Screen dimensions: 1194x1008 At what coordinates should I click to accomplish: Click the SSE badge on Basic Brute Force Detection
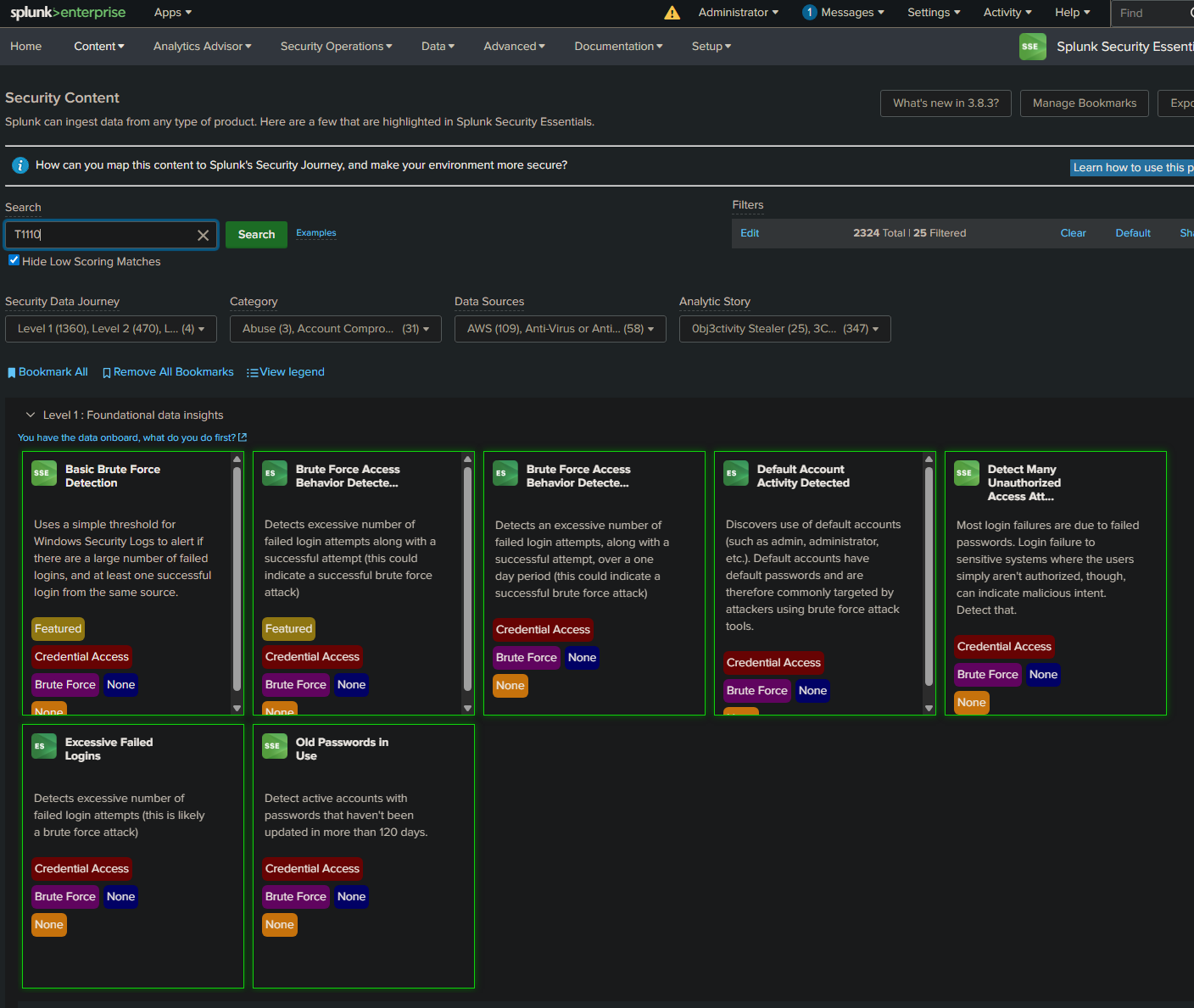click(x=43, y=473)
